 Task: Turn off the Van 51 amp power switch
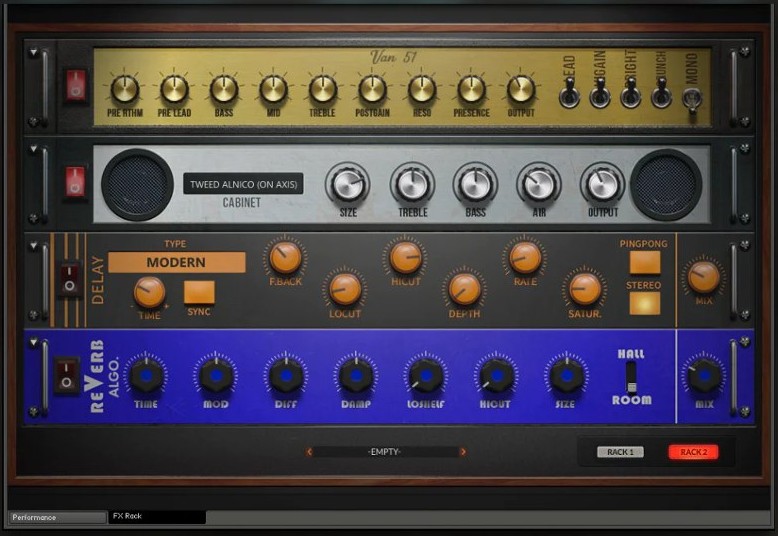click(x=76, y=85)
